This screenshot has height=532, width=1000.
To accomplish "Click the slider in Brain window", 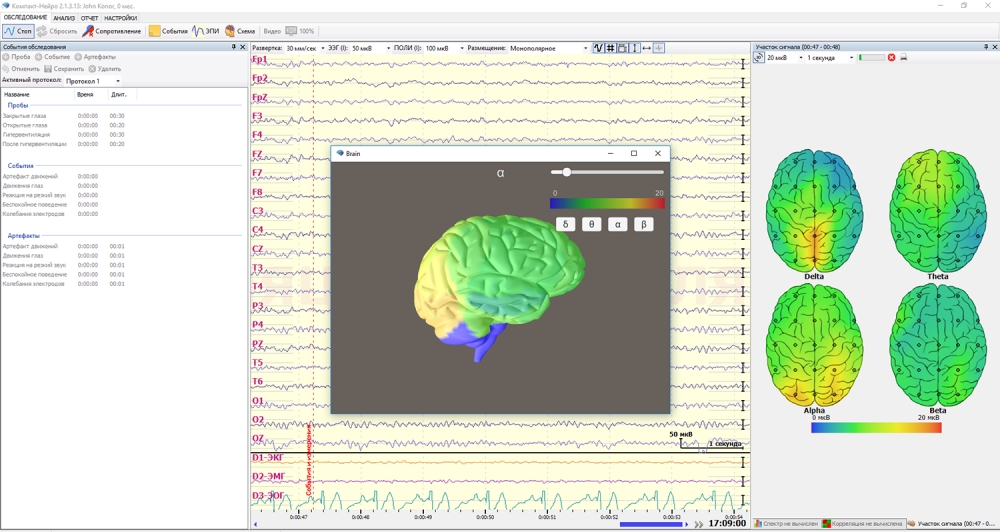I will point(567,172).
